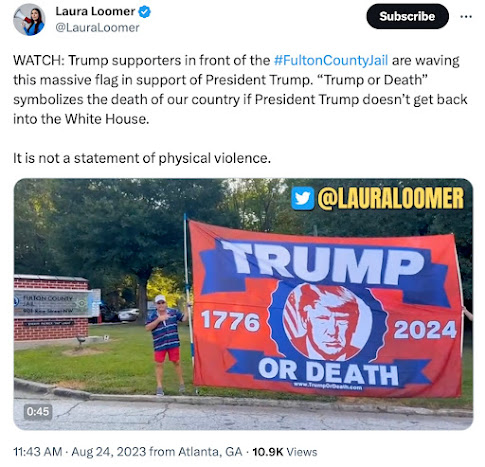The image size is (485, 467).
Task: Open the three-dot more options menu
Action: [x=466, y=16]
